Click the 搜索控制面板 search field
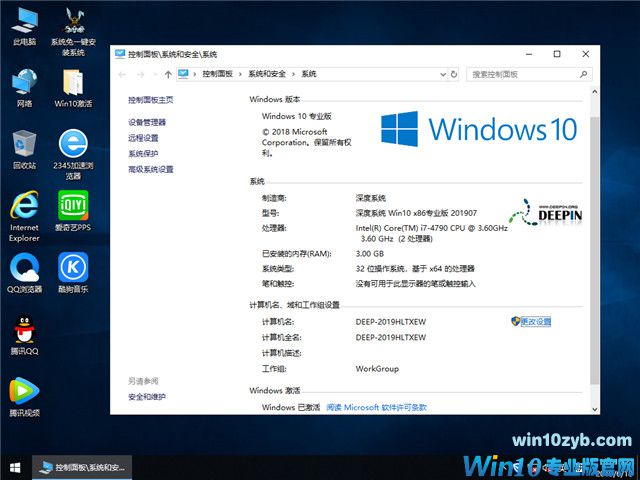Screen dimensions: 640x480 click(x=529, y=74)
